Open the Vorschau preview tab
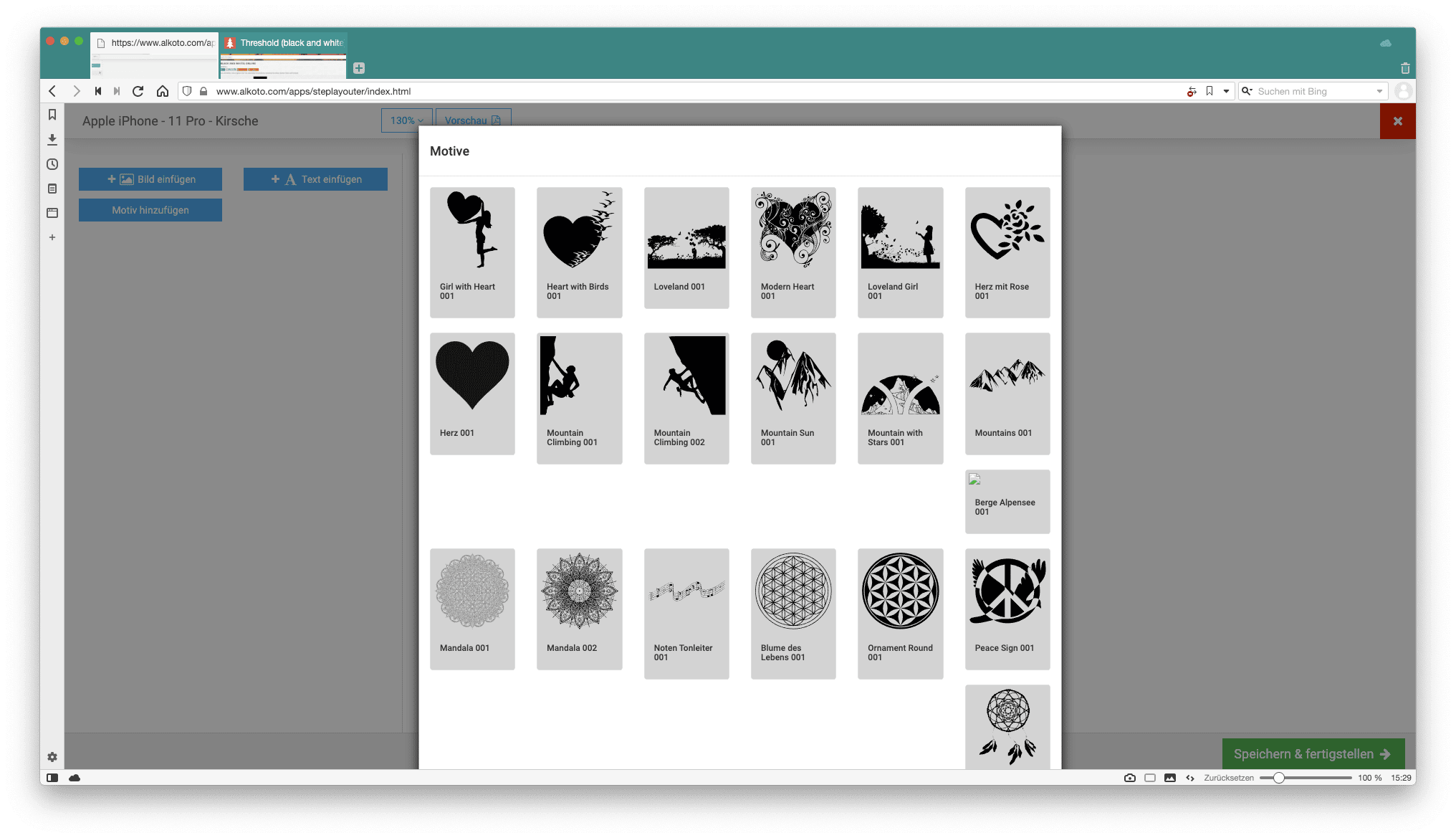This screenshot has width=1456, height=838. point(472,120)
